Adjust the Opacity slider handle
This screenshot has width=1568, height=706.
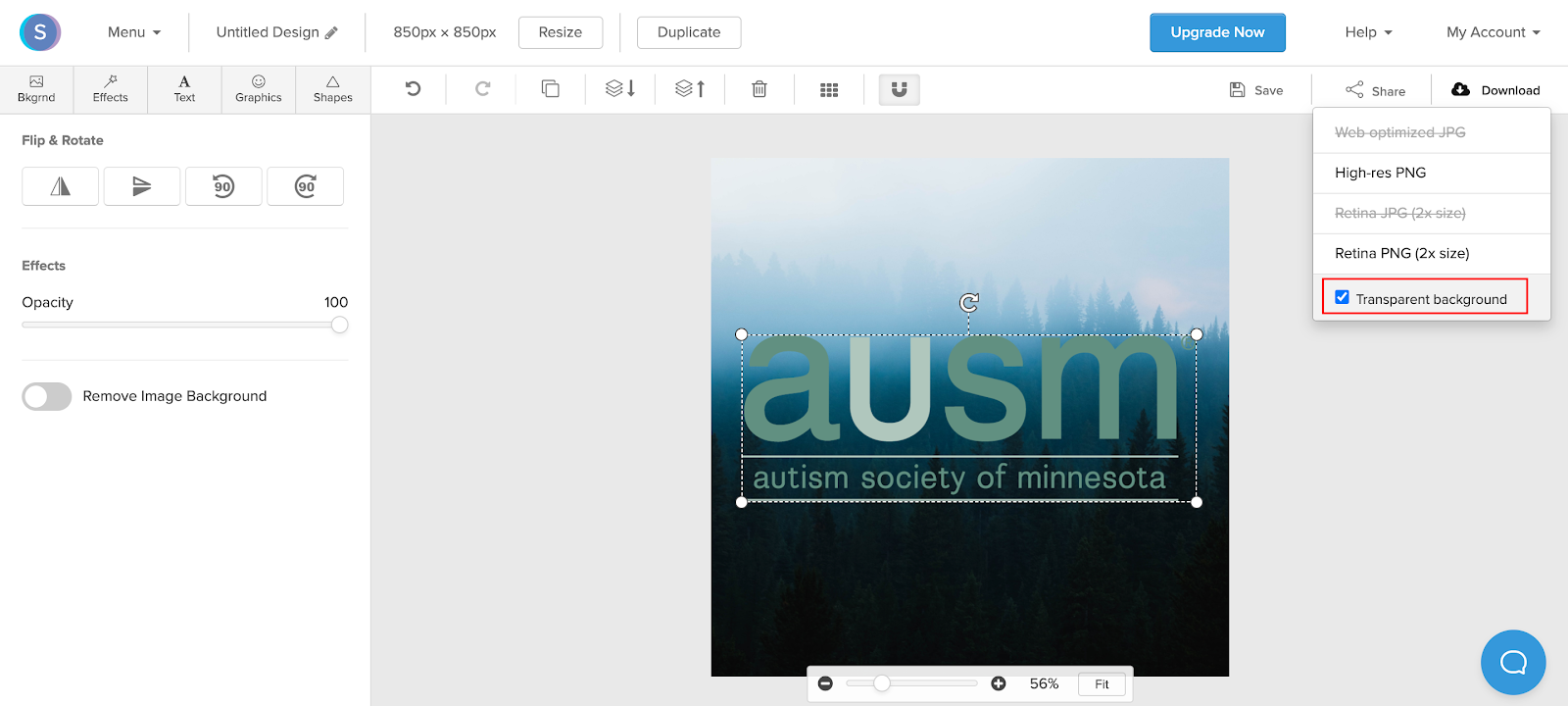tap(339, 325)
